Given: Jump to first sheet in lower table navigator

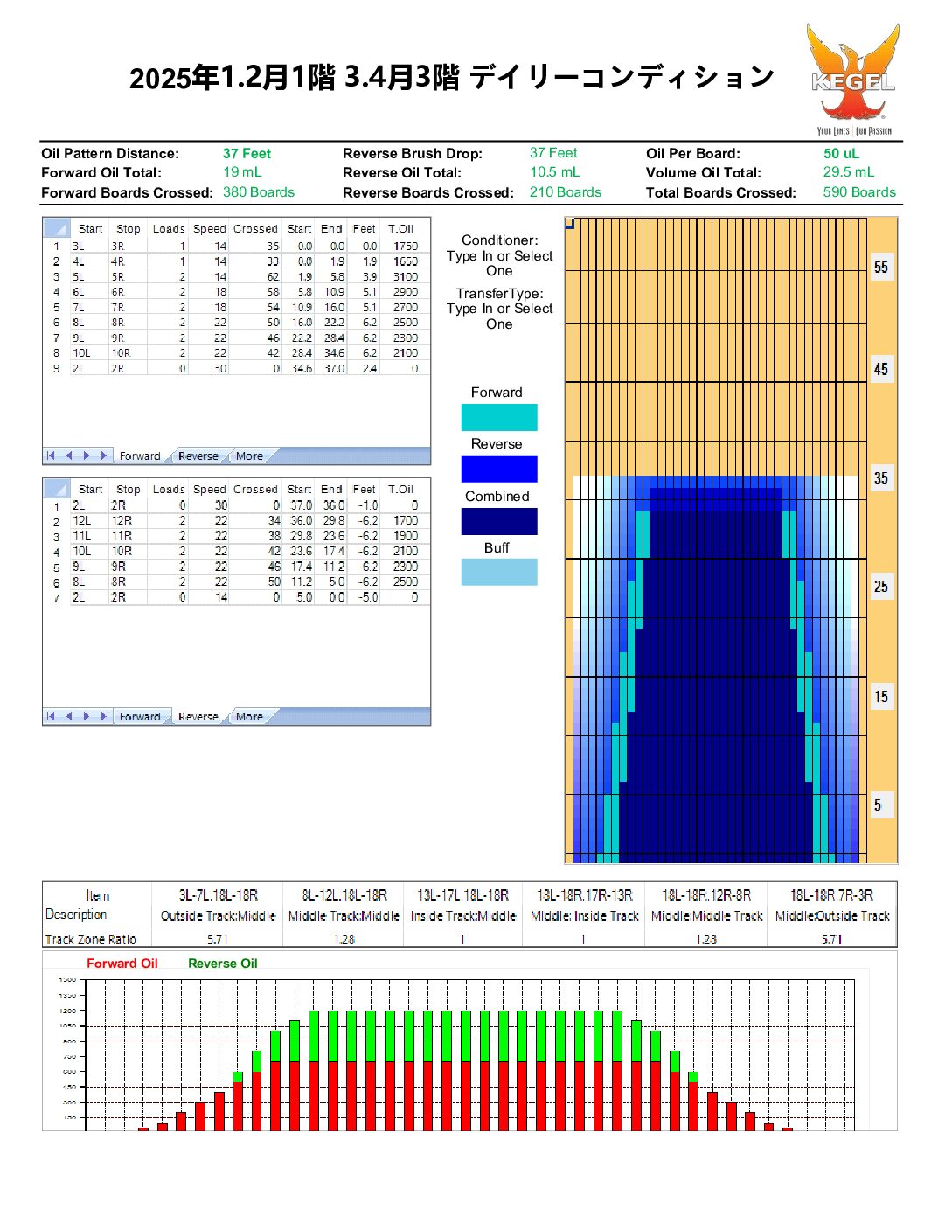Looking at the screenshot, I should (x=51, y=716).
